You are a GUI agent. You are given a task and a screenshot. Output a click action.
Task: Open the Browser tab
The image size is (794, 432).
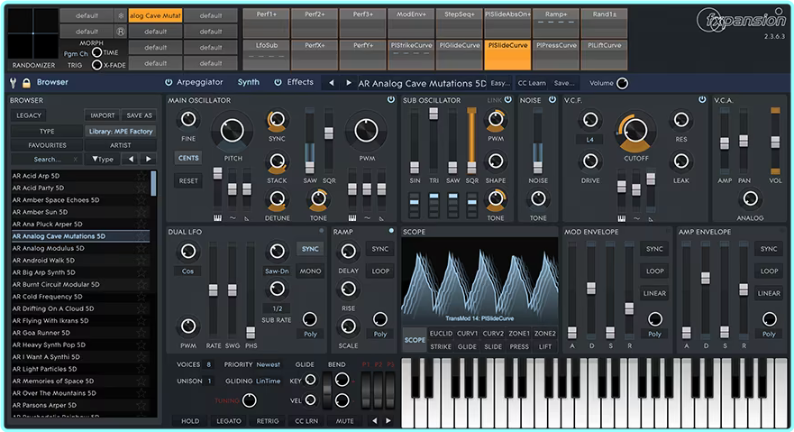[52, 82]
